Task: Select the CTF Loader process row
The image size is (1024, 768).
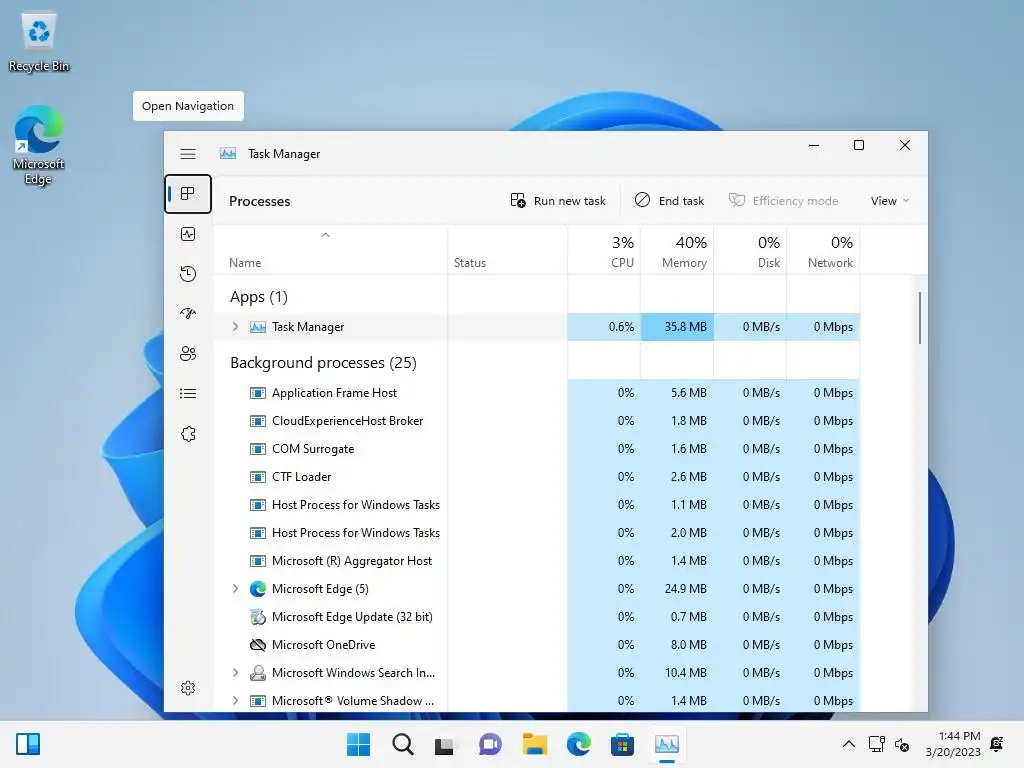Action: tap(537, 477)
